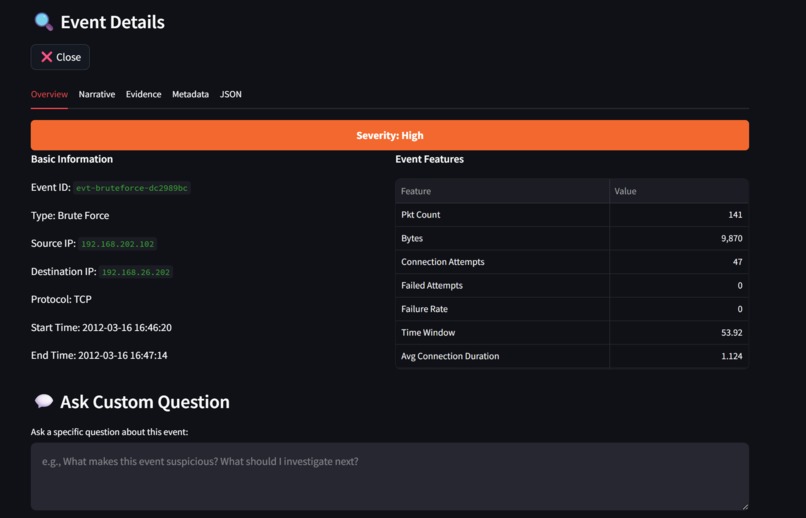The height and width of the screenshot is (518, 806).
Task: Click the Start Time 2012-03-16 16:46:20
Action: click(x=101, y=328)
